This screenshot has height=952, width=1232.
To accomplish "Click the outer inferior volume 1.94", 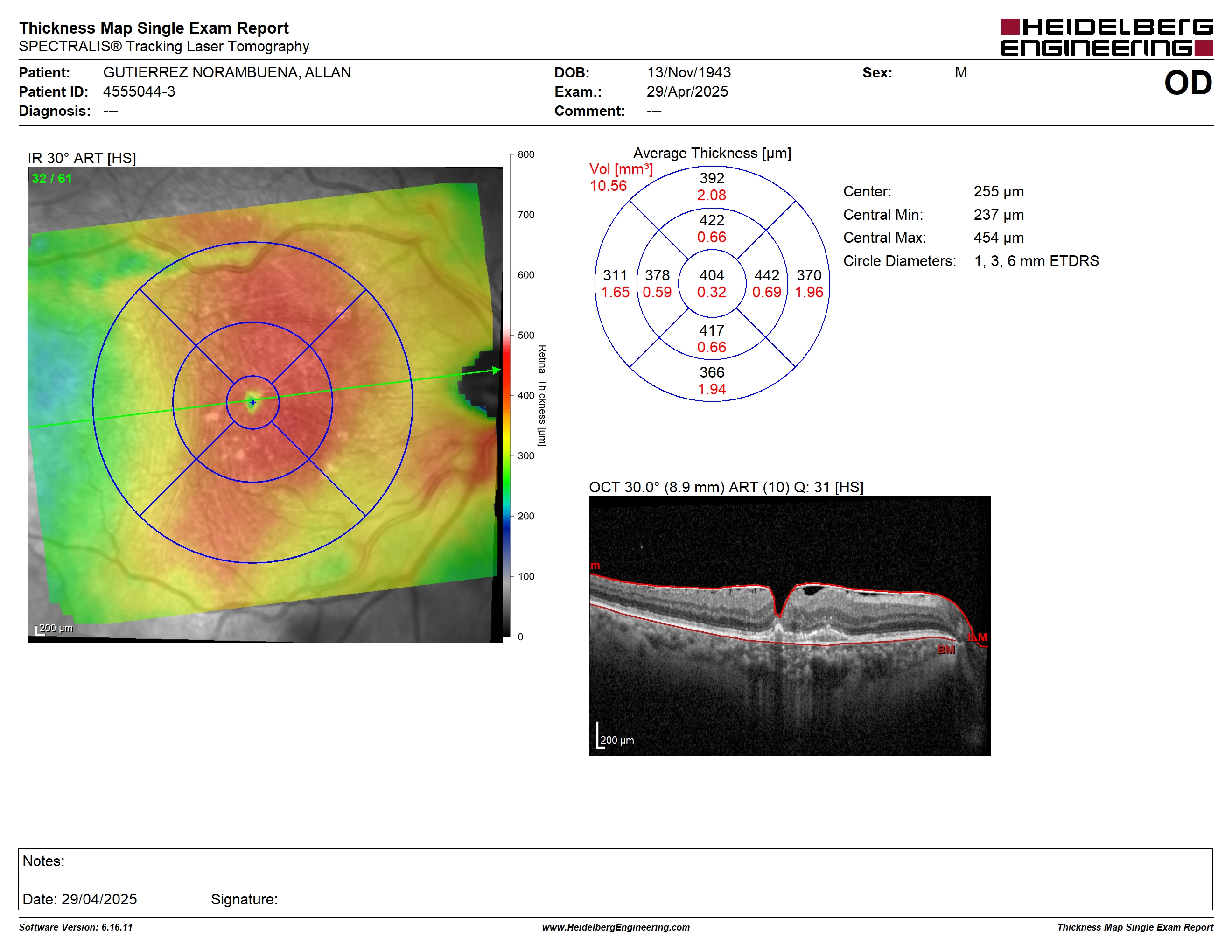I will tap(711, 389).
